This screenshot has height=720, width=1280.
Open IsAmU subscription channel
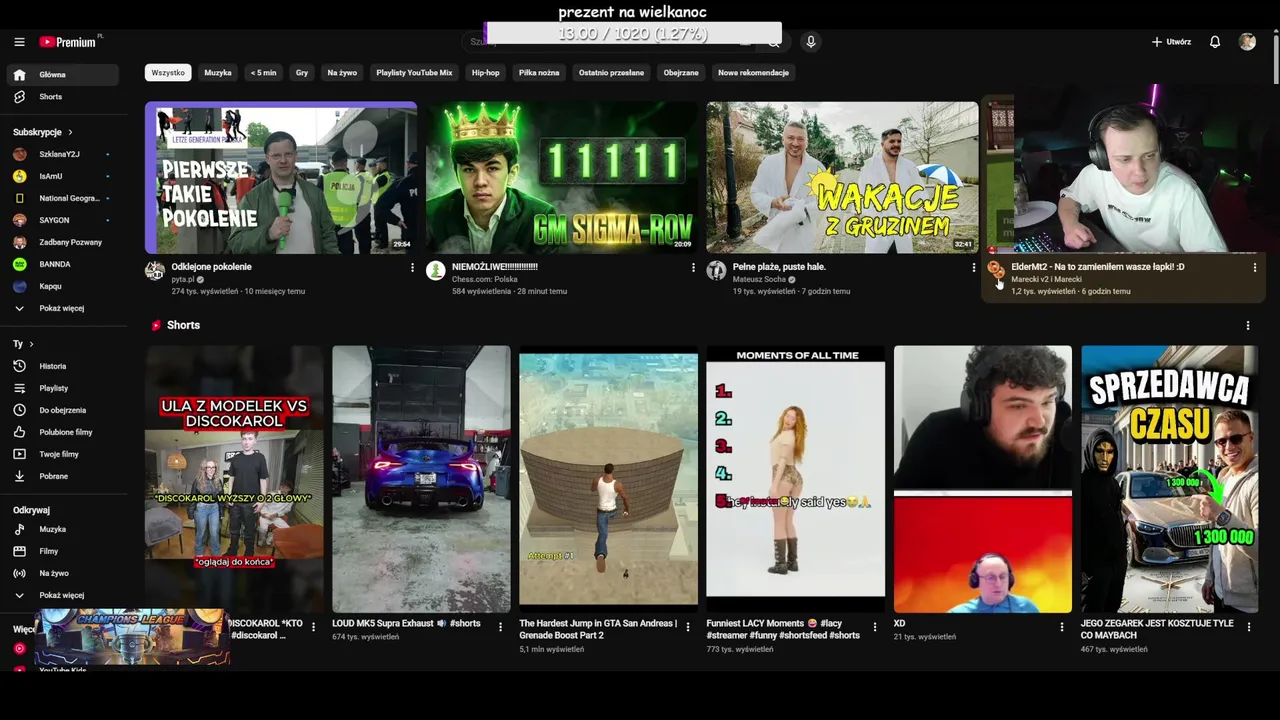tap(62, 176)
